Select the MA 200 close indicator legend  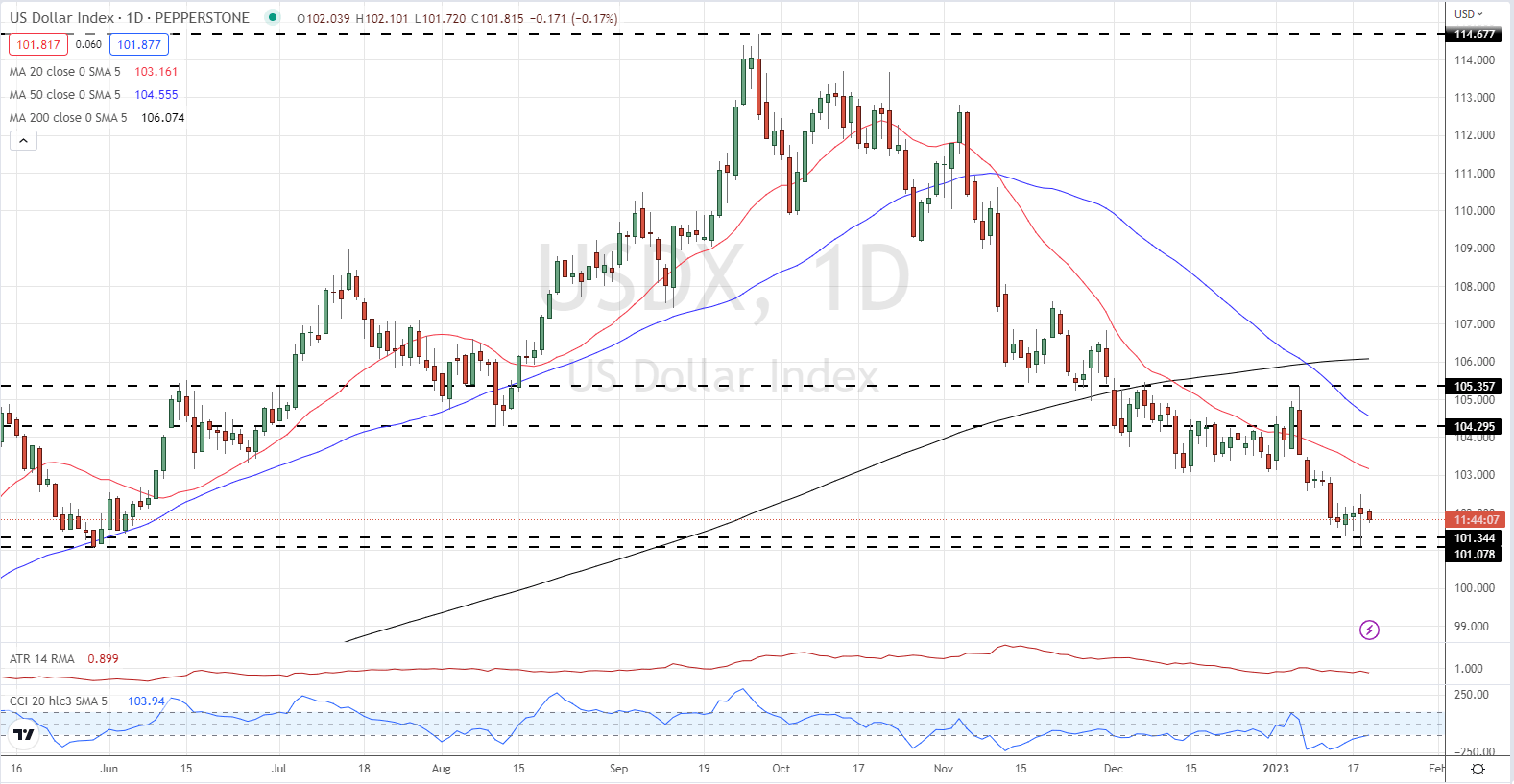68,118
